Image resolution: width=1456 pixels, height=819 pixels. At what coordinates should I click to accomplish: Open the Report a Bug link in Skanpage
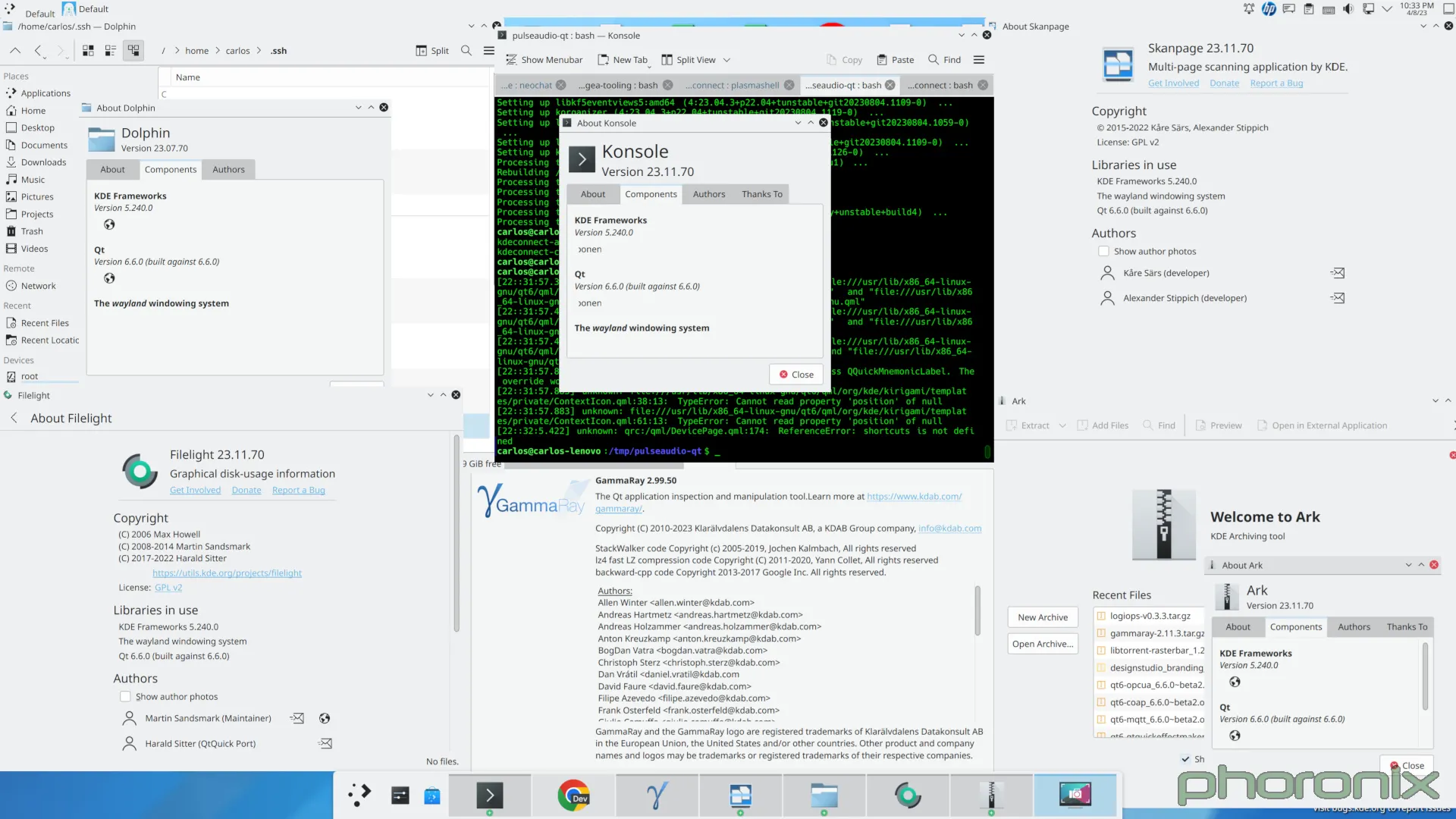point(1276,83)
